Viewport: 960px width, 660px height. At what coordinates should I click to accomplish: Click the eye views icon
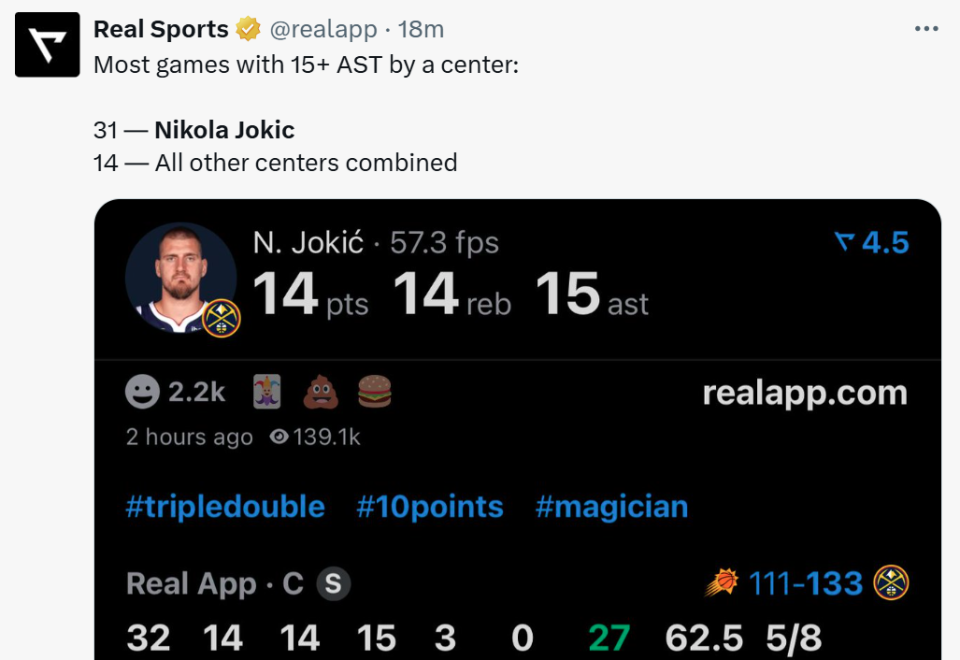279,437
